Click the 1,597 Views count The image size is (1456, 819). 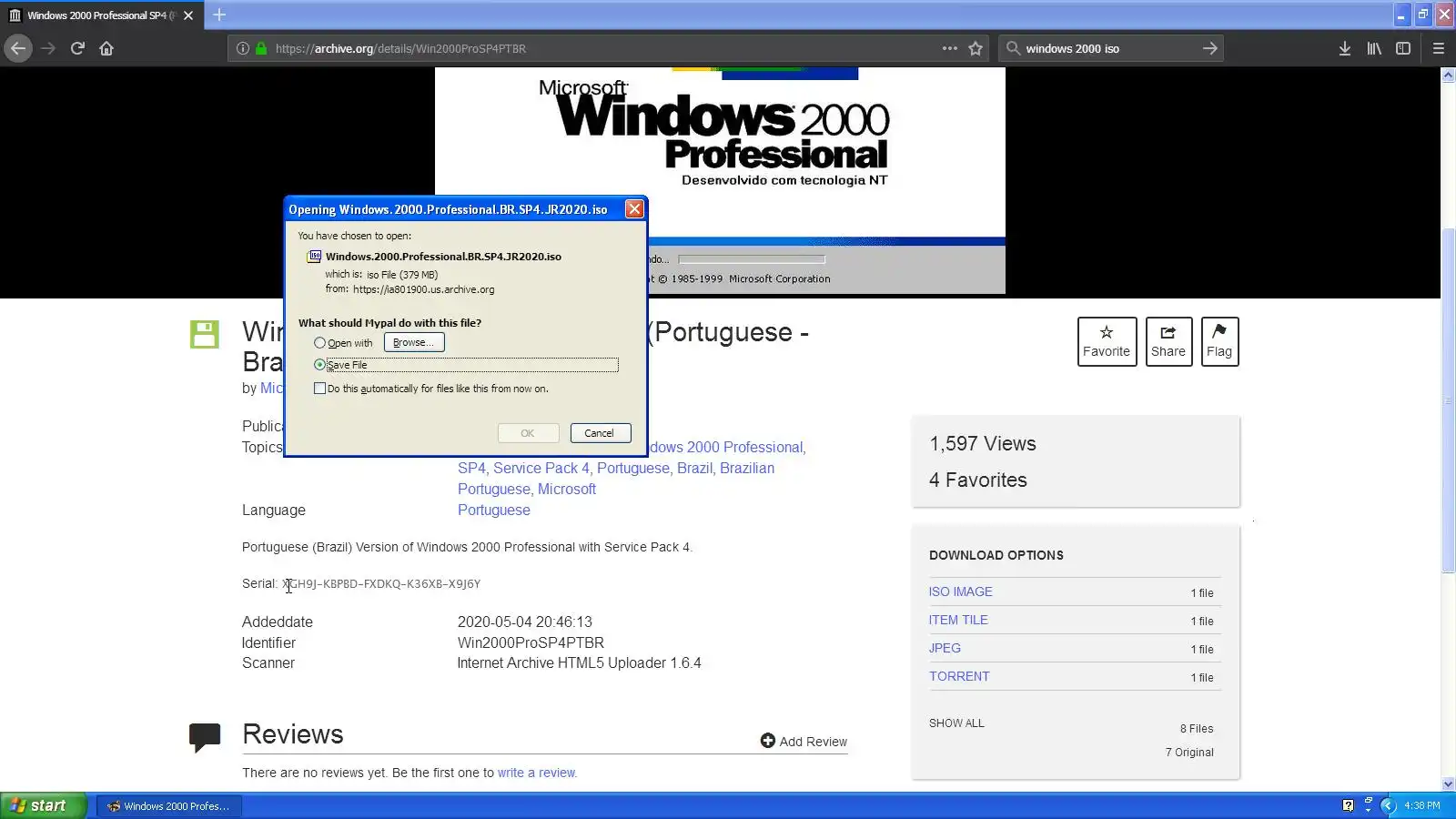coord(983,443)
